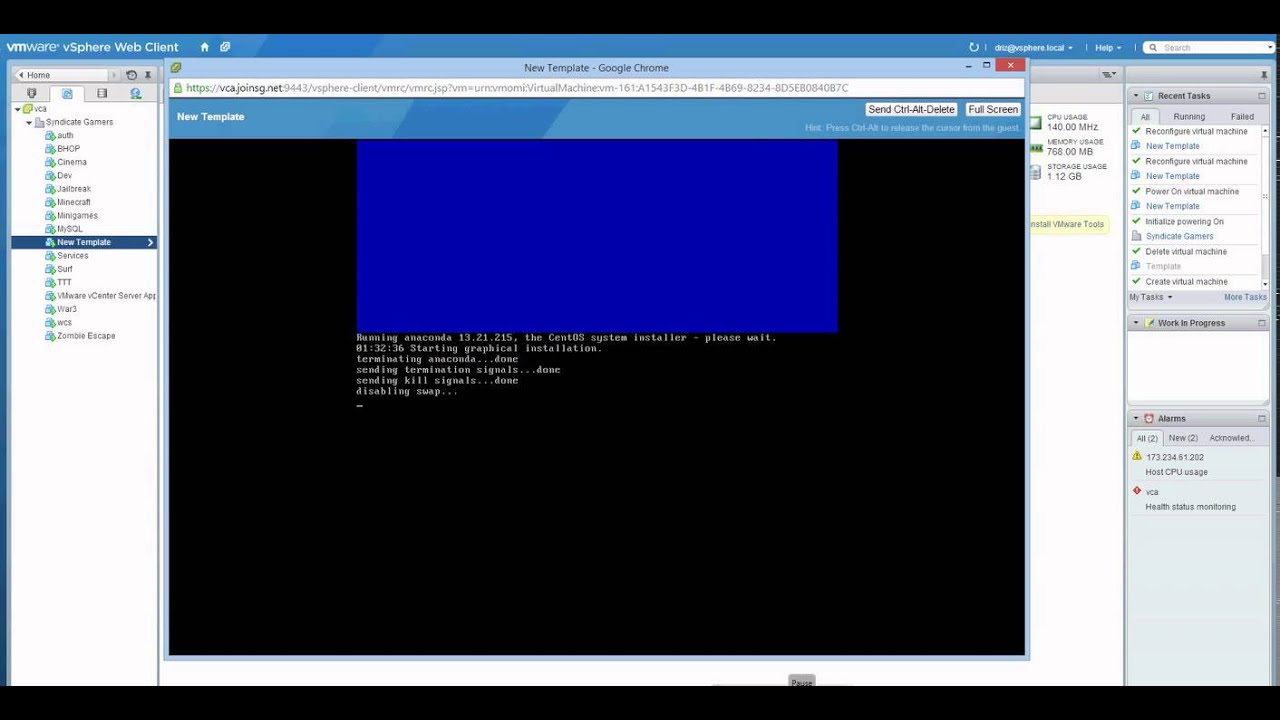
Task: Open My Tasks dropdown filter
Action: coord(1151,297)
